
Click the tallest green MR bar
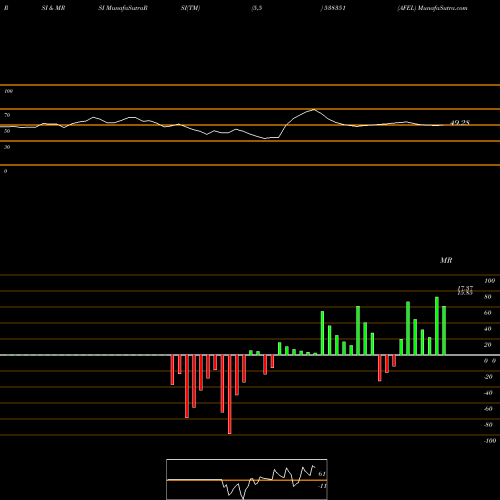[437, 326]
